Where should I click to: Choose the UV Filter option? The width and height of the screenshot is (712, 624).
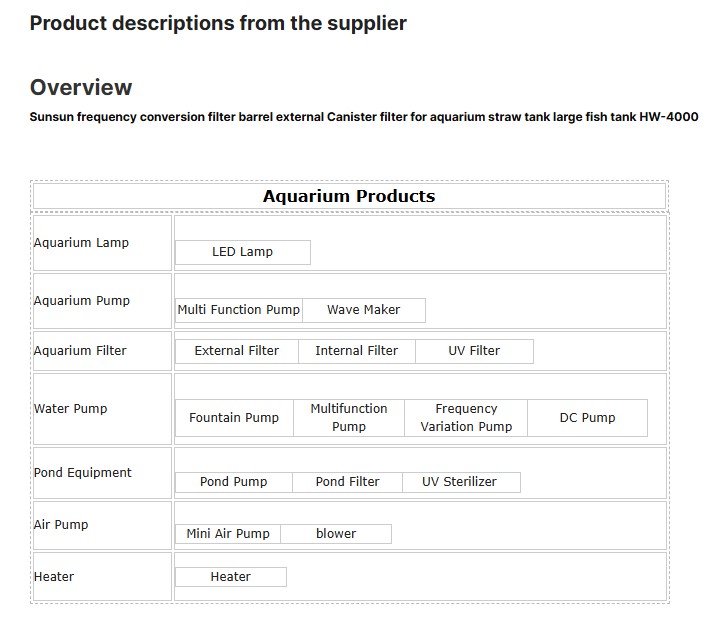tap(474, 351)
